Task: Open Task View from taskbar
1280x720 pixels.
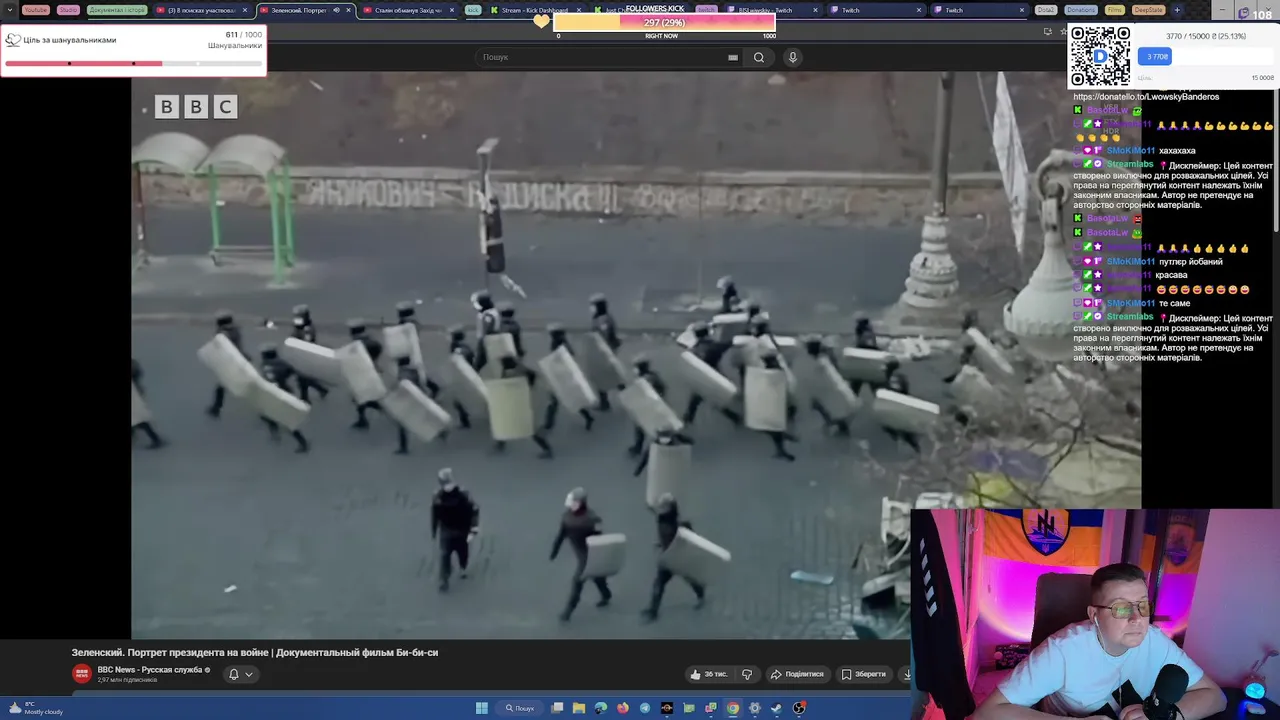Action: click(557, 708)
